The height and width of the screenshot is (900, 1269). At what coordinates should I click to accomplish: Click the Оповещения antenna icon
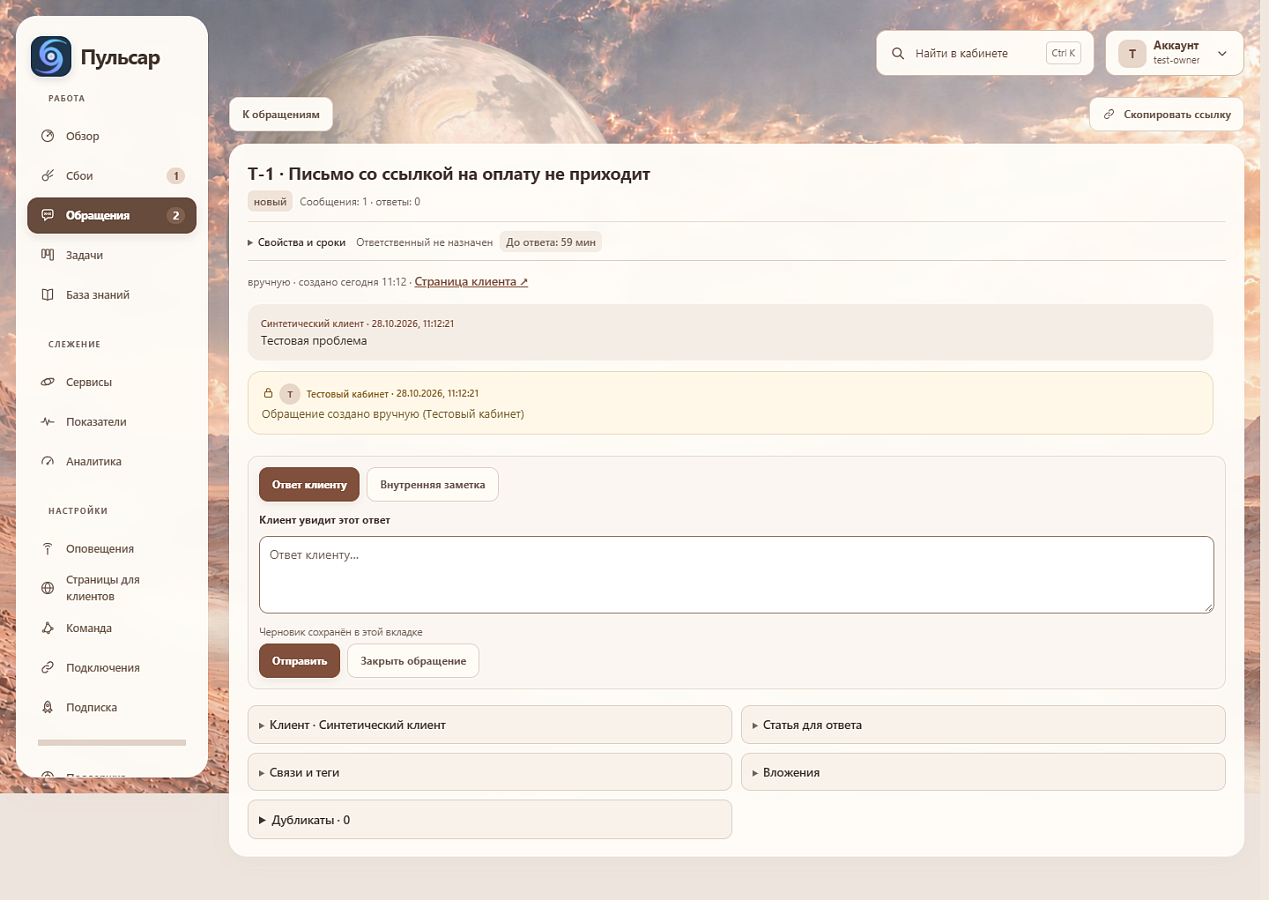click(x=47, y=549)
